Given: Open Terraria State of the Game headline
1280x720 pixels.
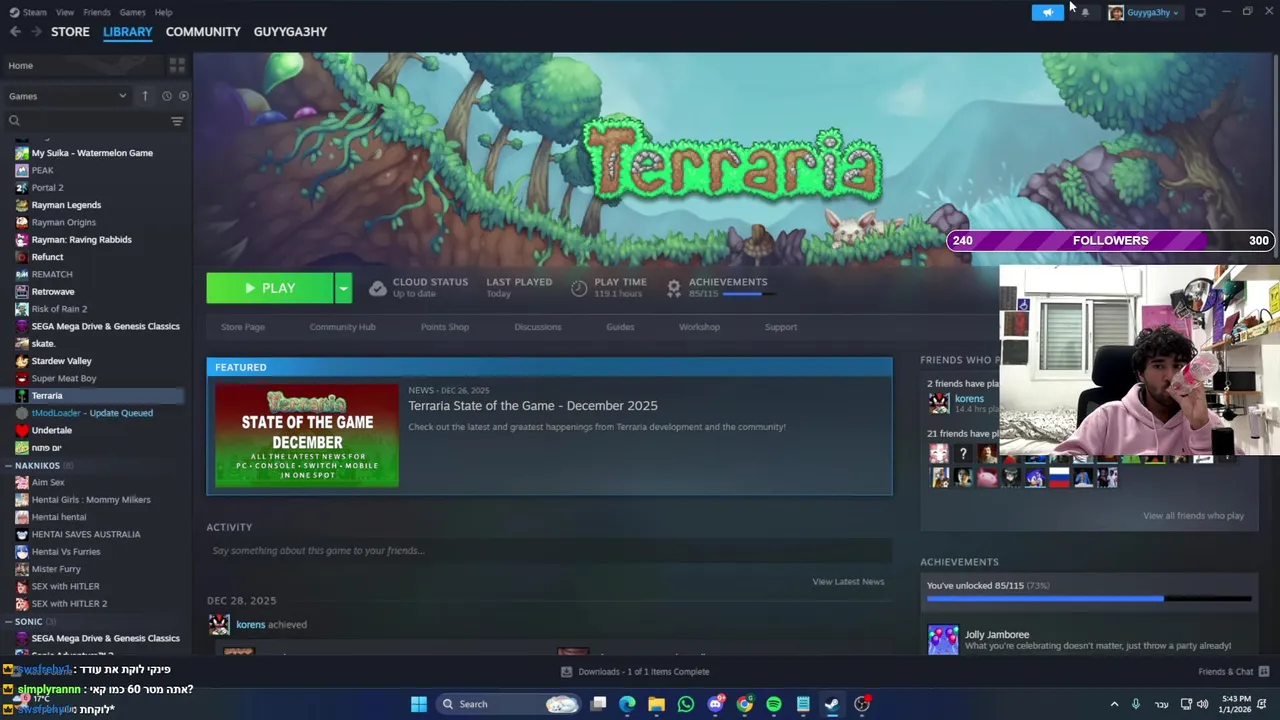Looking at the screenshot, I should click(x=533, y=405).
